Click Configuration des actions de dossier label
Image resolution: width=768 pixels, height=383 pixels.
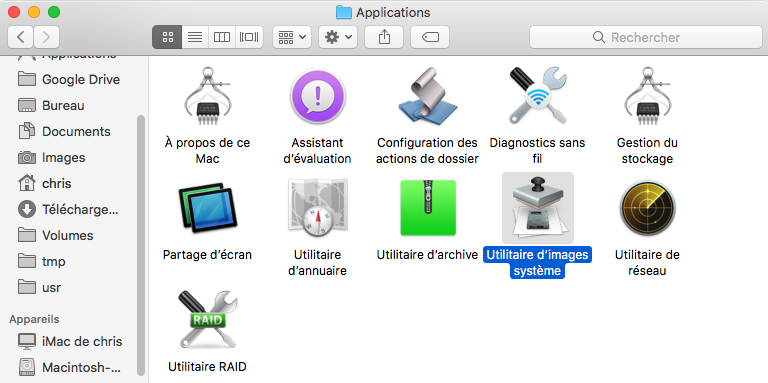click(427, 151)
